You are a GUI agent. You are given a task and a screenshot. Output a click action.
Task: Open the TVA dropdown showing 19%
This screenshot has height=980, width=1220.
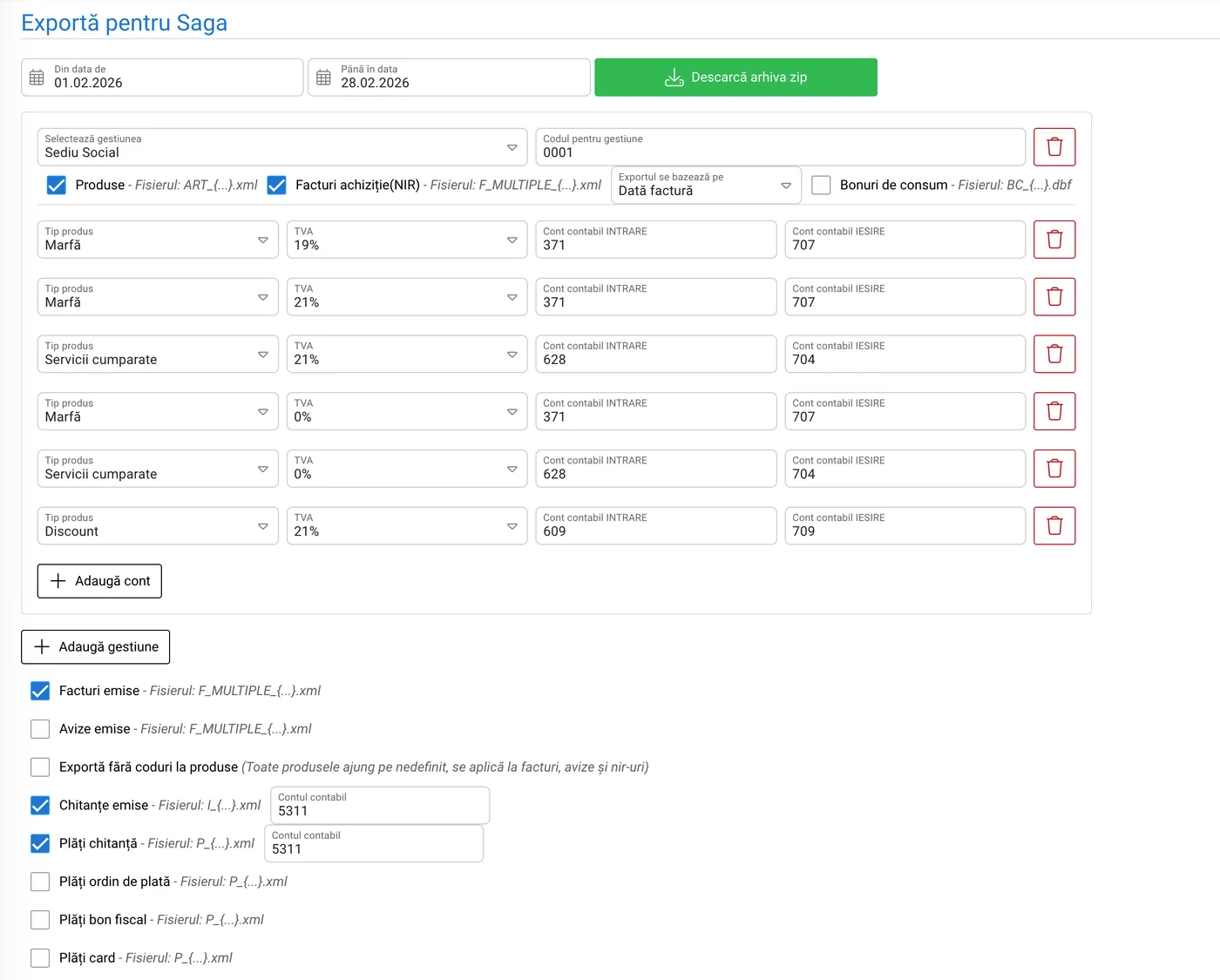[x=406, y=240]
